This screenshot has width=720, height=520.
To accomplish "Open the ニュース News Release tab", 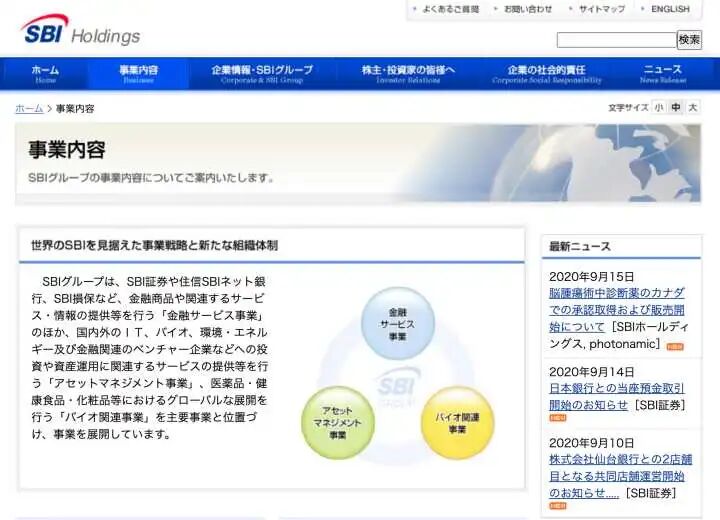I will click(x=663, y=74).
